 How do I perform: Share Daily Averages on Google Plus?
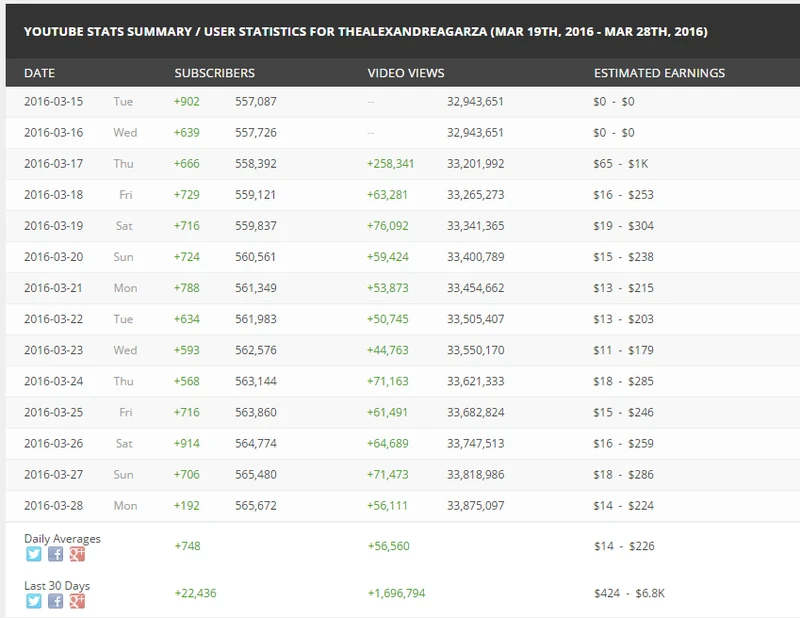click(77, 554)
